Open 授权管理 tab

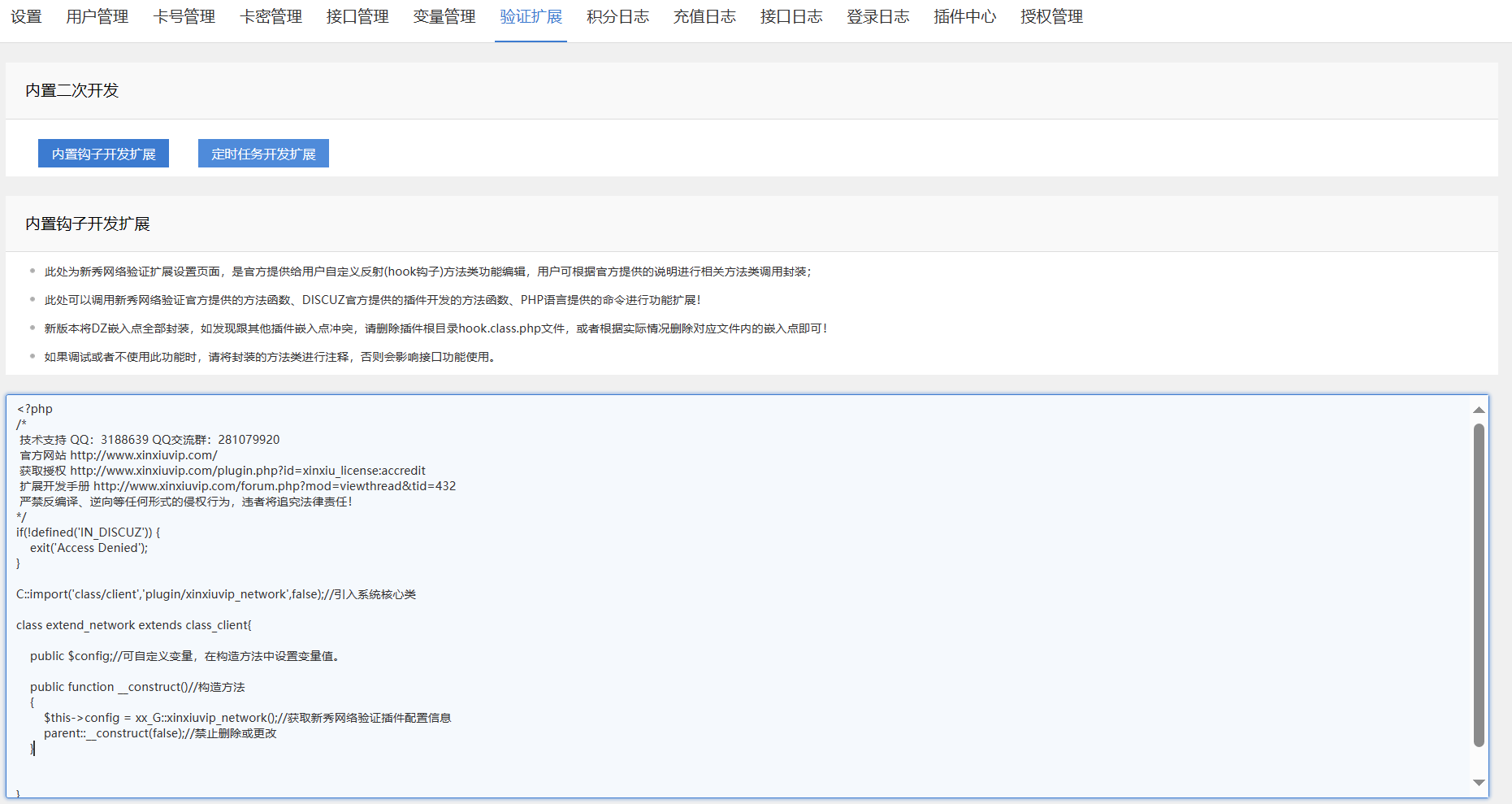coord(1051,17)
